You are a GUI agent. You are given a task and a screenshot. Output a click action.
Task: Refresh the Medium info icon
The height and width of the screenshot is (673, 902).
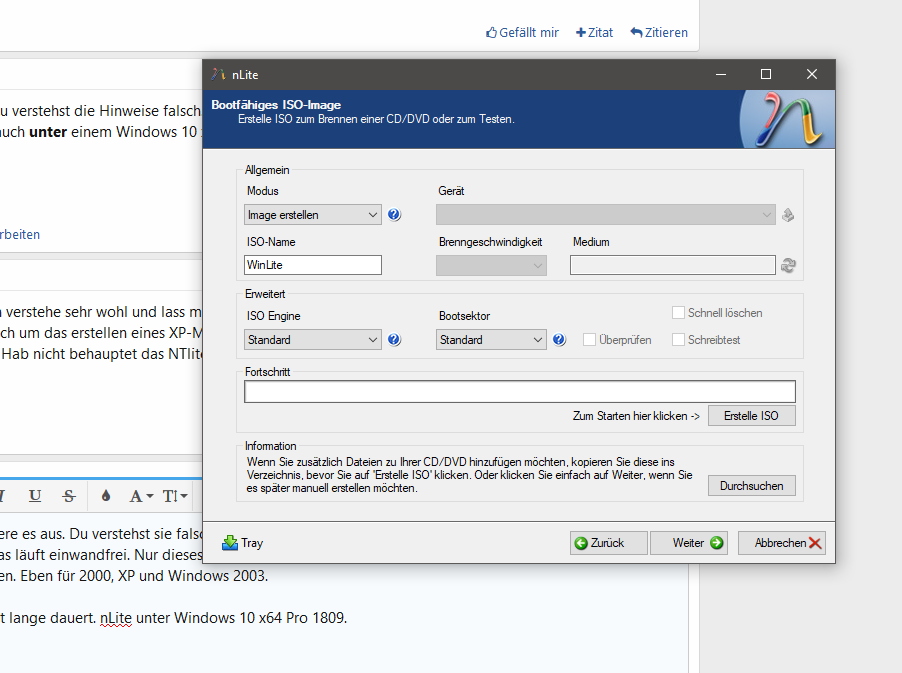(x=788, y=265)
